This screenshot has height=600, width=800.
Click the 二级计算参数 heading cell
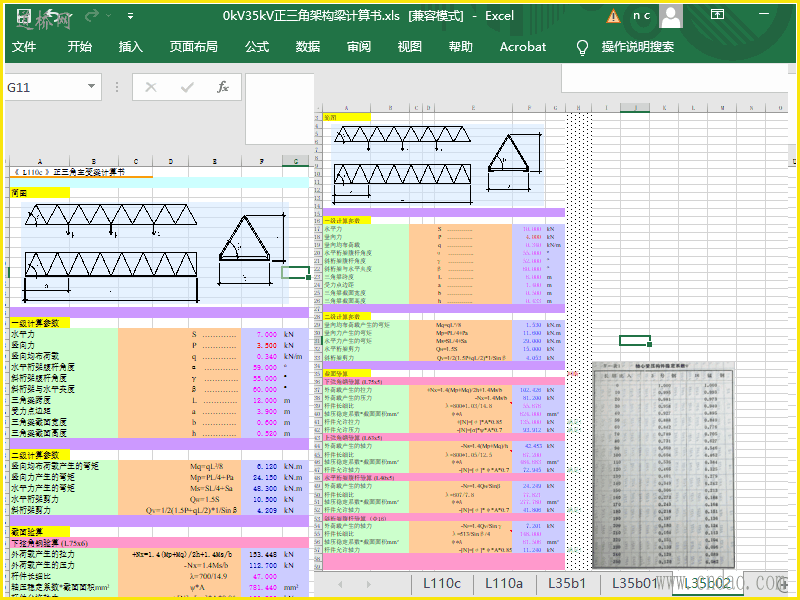pos(39,455)
